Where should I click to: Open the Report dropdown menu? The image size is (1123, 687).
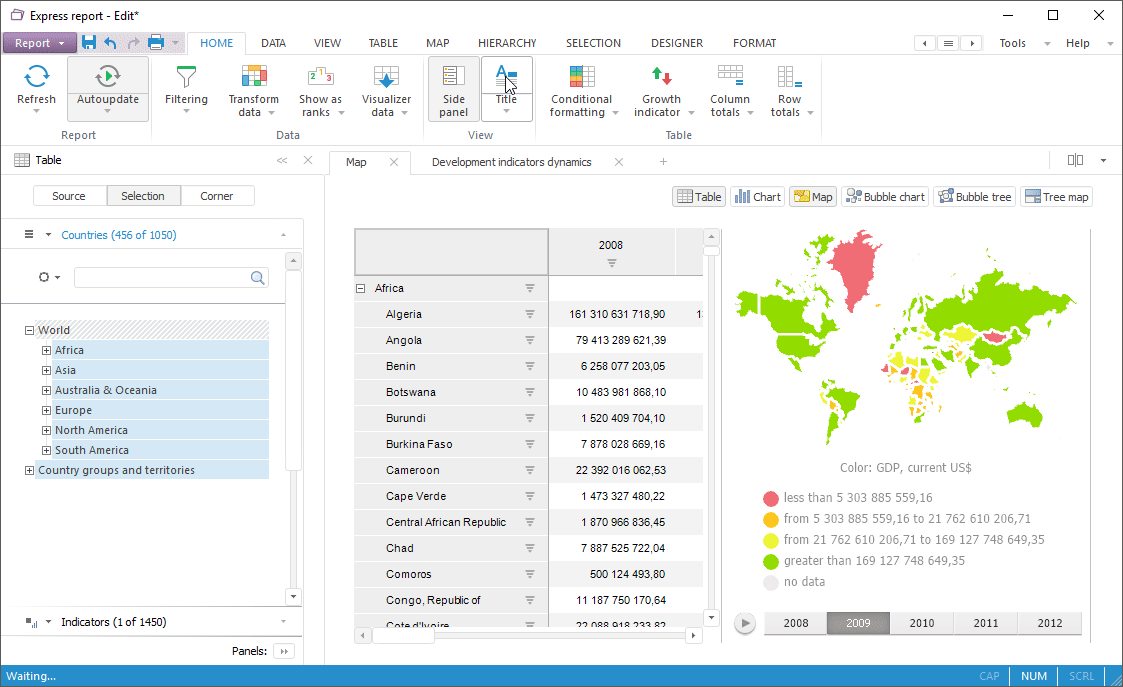pos(39,43)
